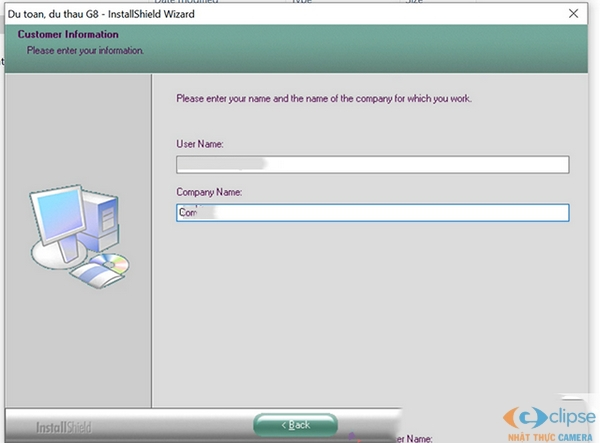Click the InstallShield logo
600x443 pixels.
(63, 427)
